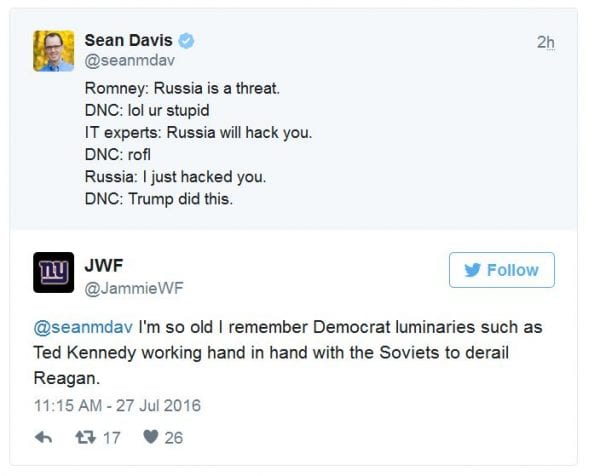This screenshot has height=476, width=600.
Task: Open the quoted tweet's 2h timestamp
Action: coord(544,43)
